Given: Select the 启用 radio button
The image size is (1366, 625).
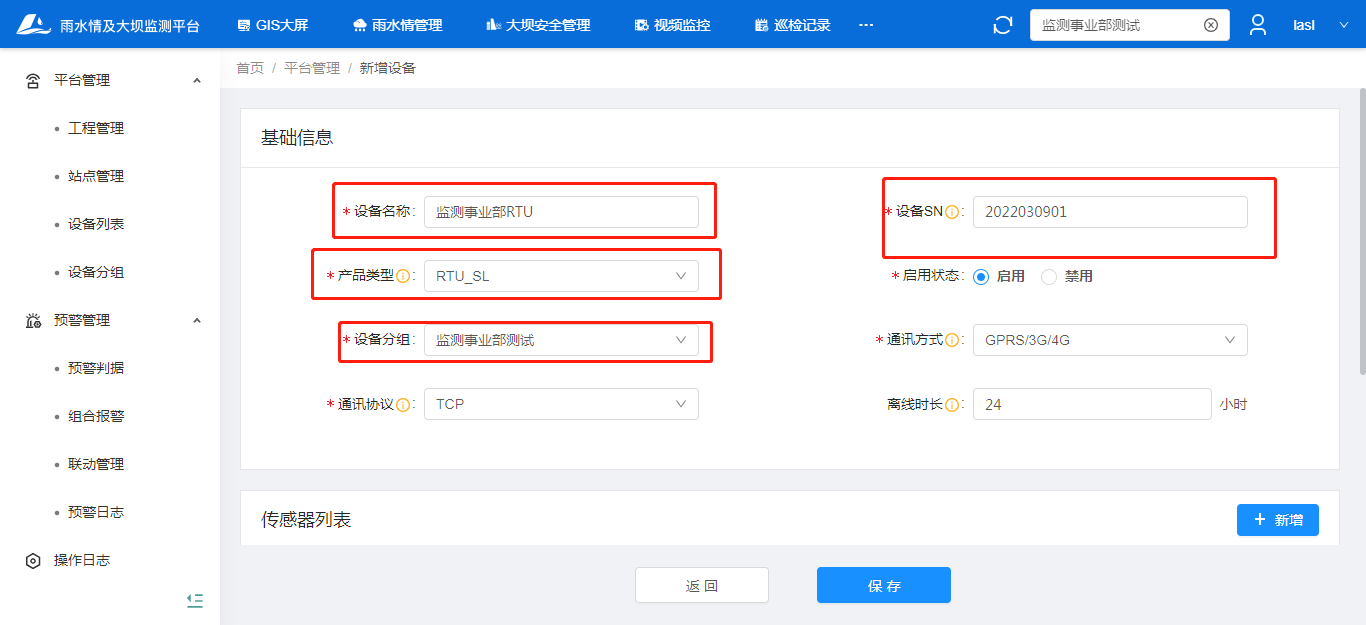Looking at the screenshot, I should 981,277.
